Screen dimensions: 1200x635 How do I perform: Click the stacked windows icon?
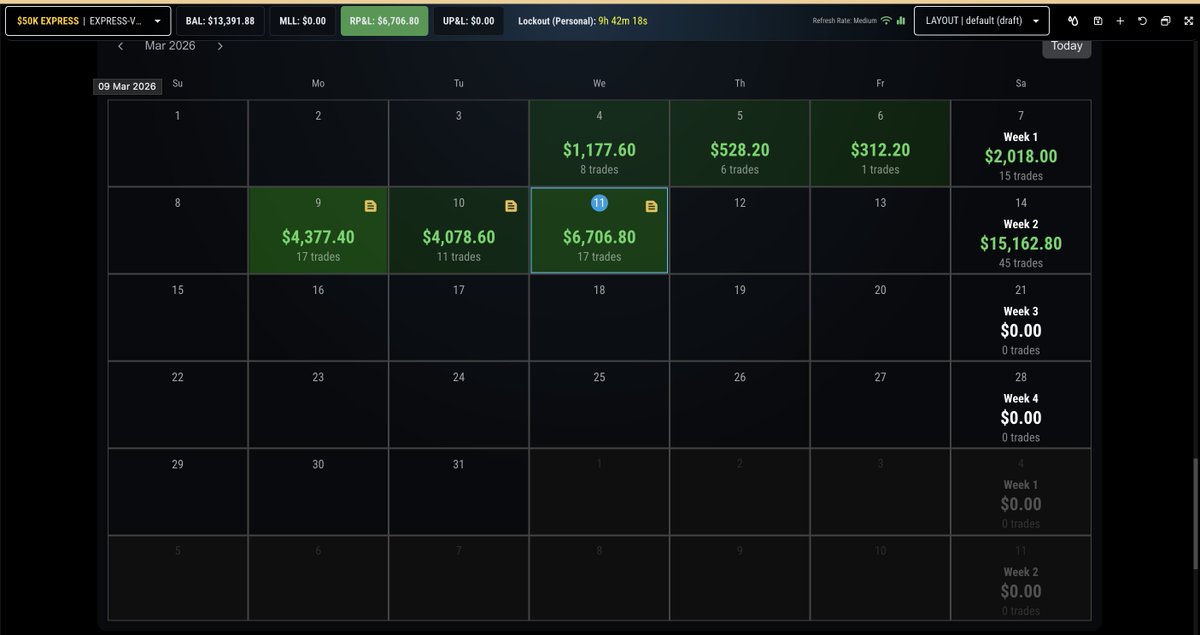tap(1165, 21)
